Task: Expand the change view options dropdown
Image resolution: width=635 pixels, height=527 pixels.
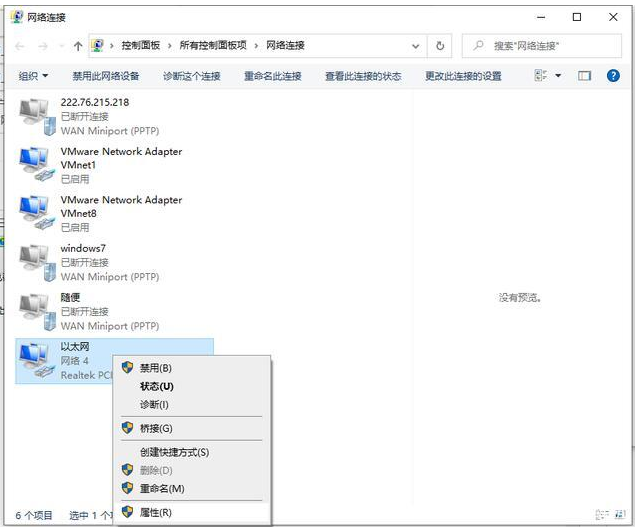Action: [x=558, y=76]
